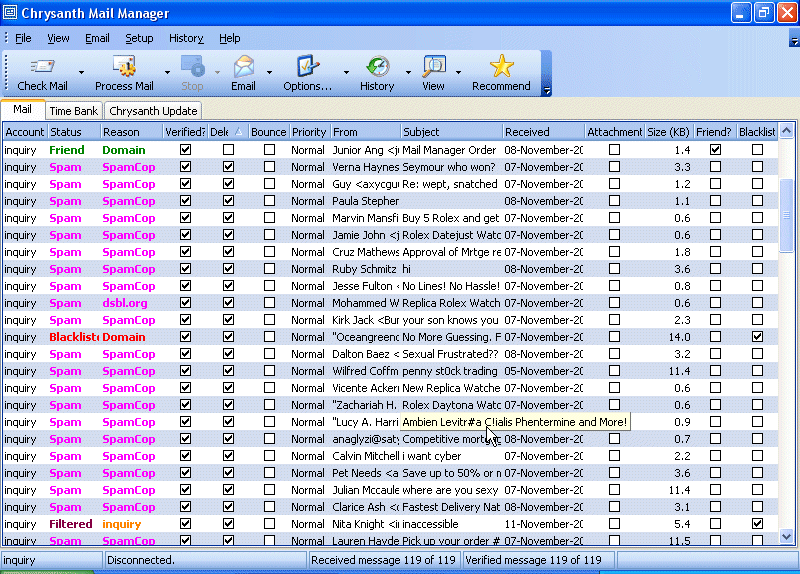The height and width of the screenshot is (574, 800).
Task: Click the 'dsbl.org' reason cell
Action: [132, 303]
